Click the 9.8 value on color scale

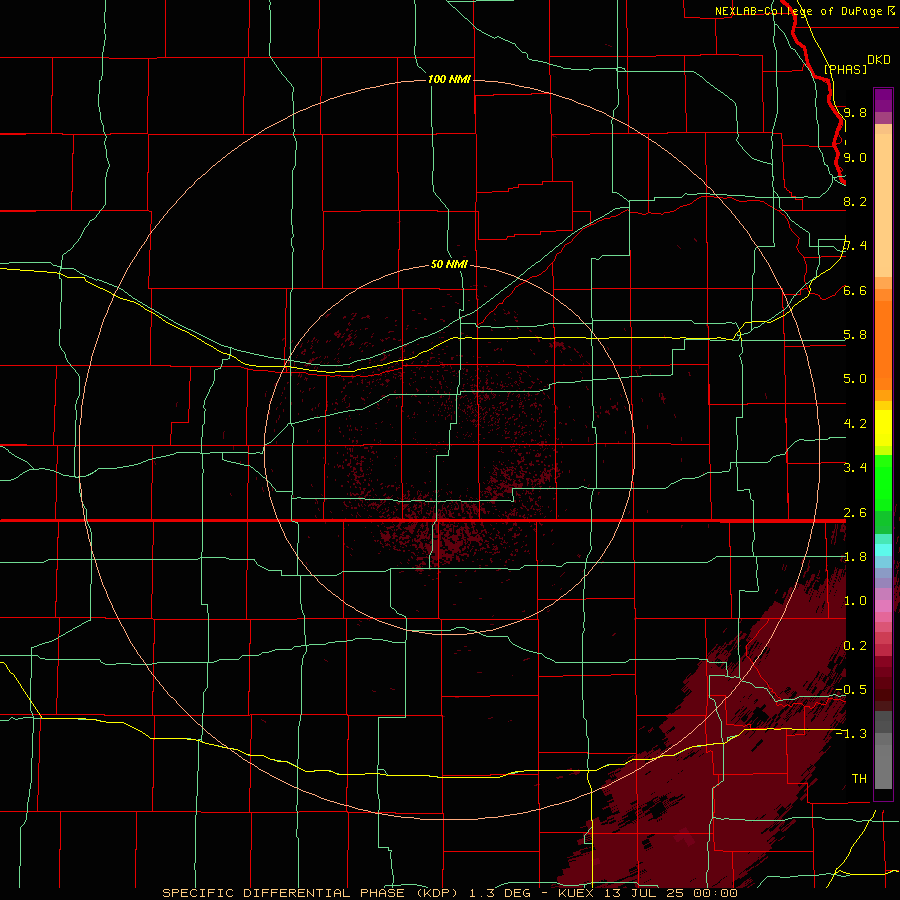click(855, 112)
